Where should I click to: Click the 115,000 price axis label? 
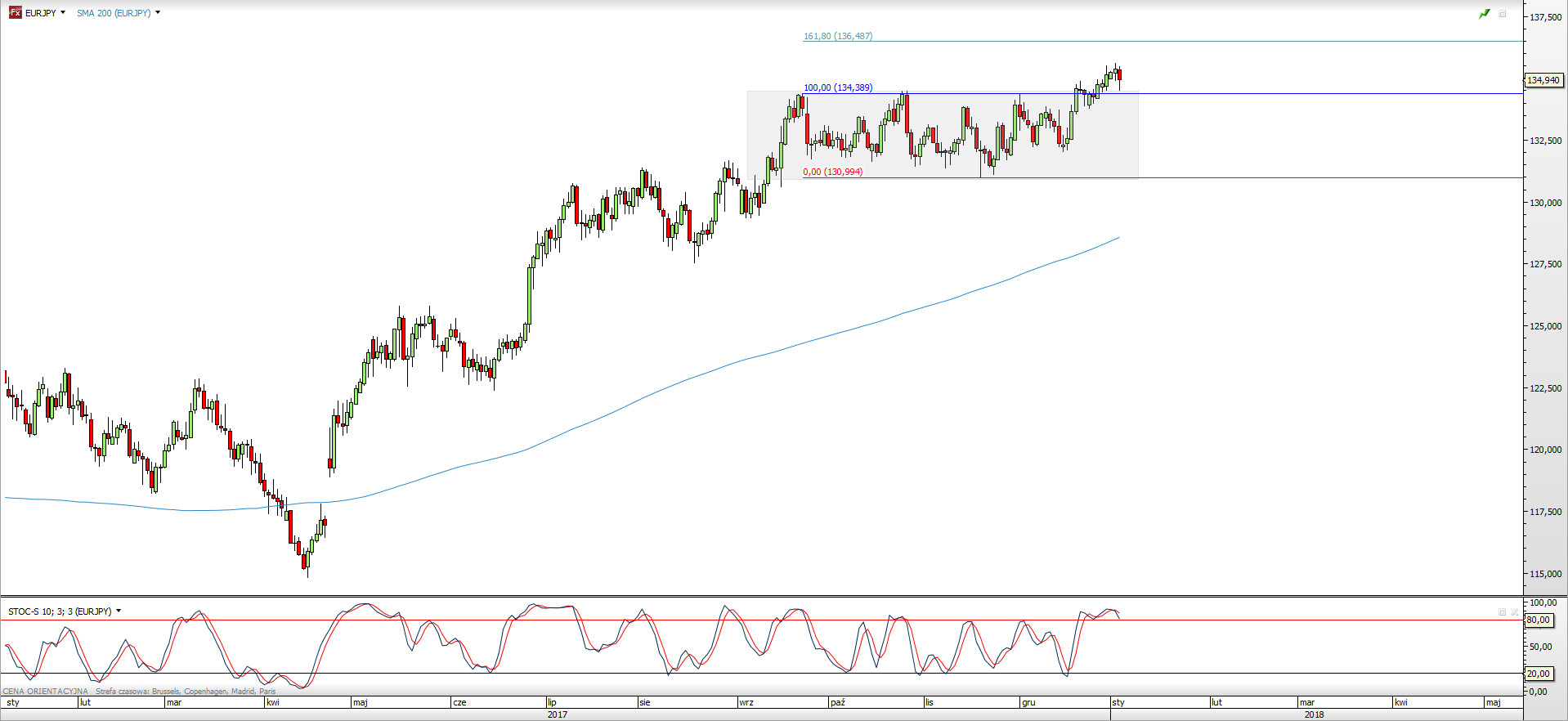(1546, 574)
